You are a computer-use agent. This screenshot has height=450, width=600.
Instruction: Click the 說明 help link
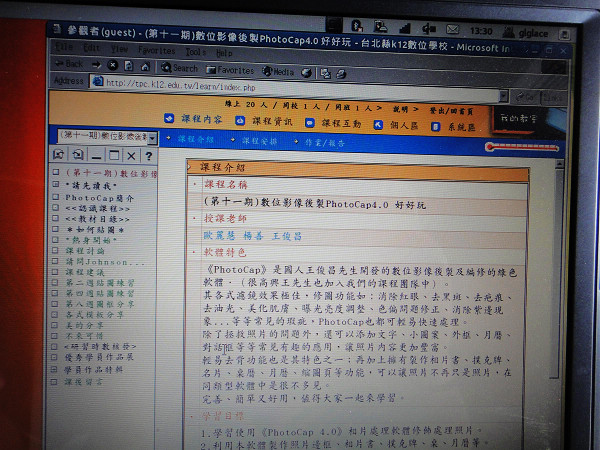401,109
